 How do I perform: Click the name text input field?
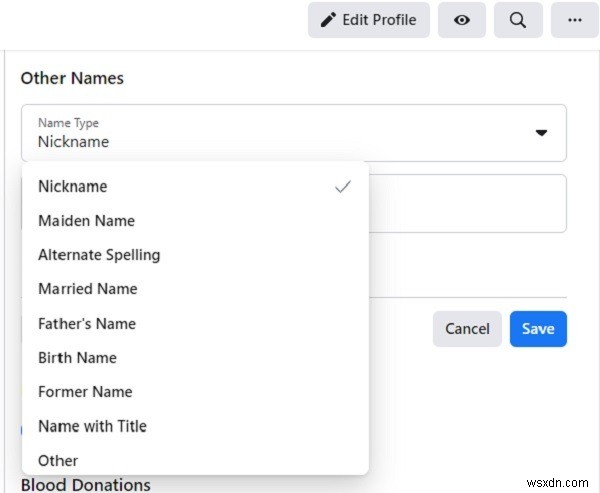pos(466,204)
